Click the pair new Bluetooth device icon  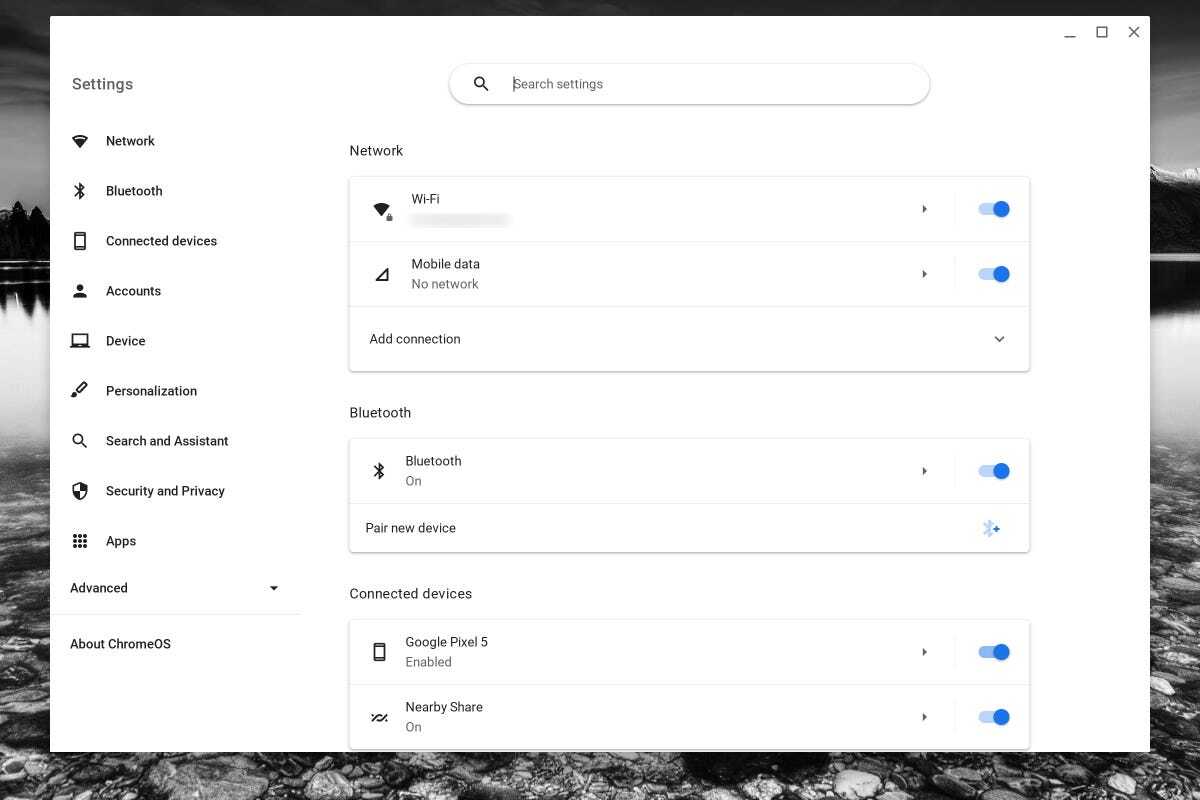pyautogui.click(x=991, y=528)
